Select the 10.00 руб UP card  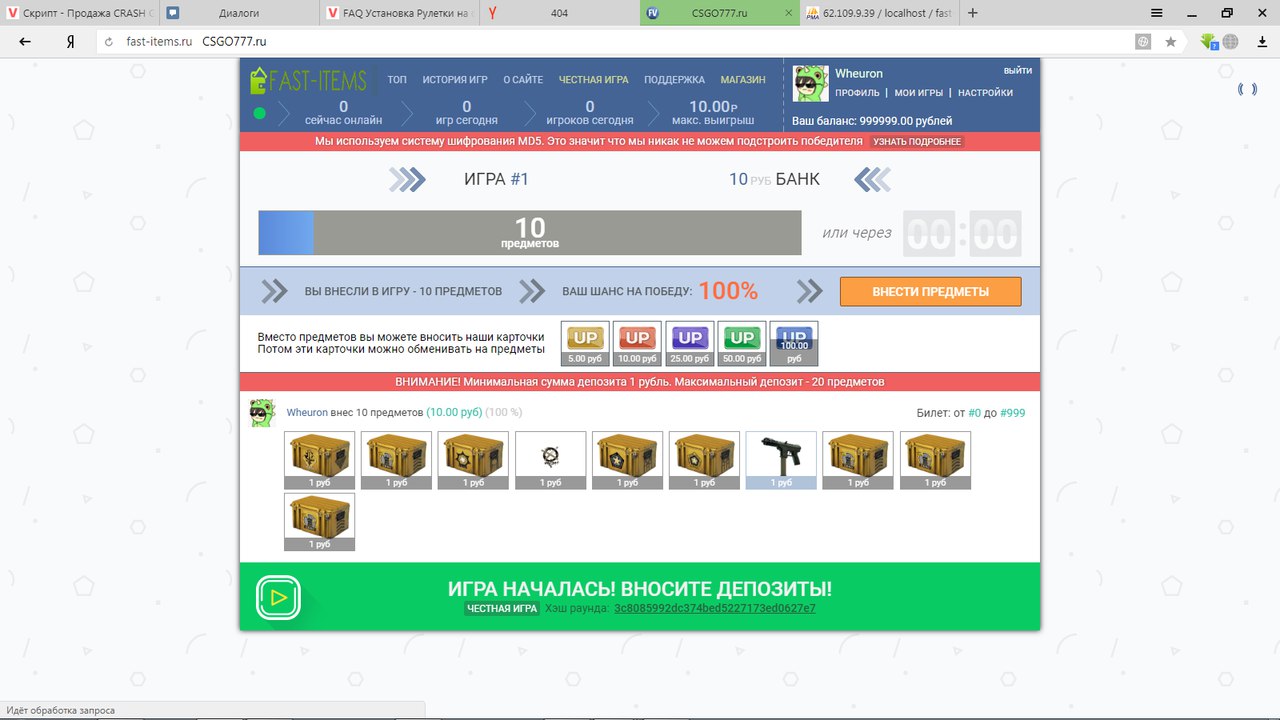[x=637, y=343]
